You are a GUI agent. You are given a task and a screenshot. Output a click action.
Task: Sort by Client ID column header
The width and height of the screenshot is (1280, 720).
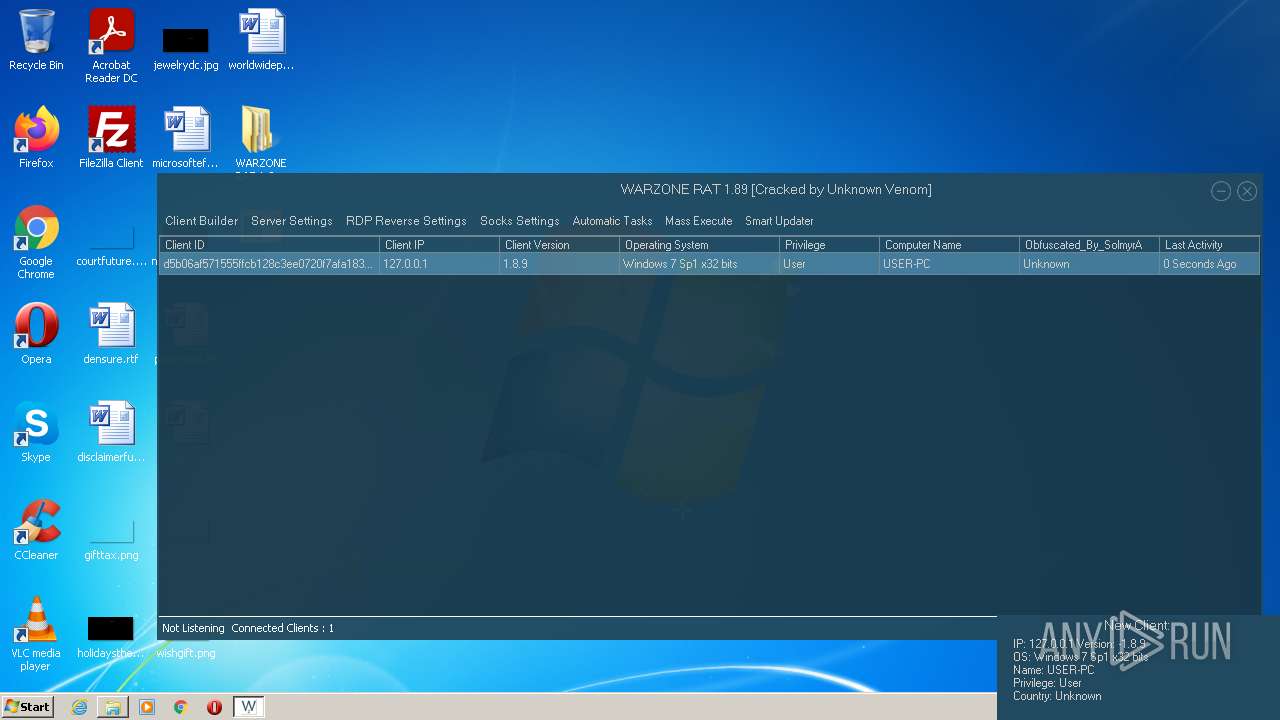pyautogui.click(x=269, y=245)
